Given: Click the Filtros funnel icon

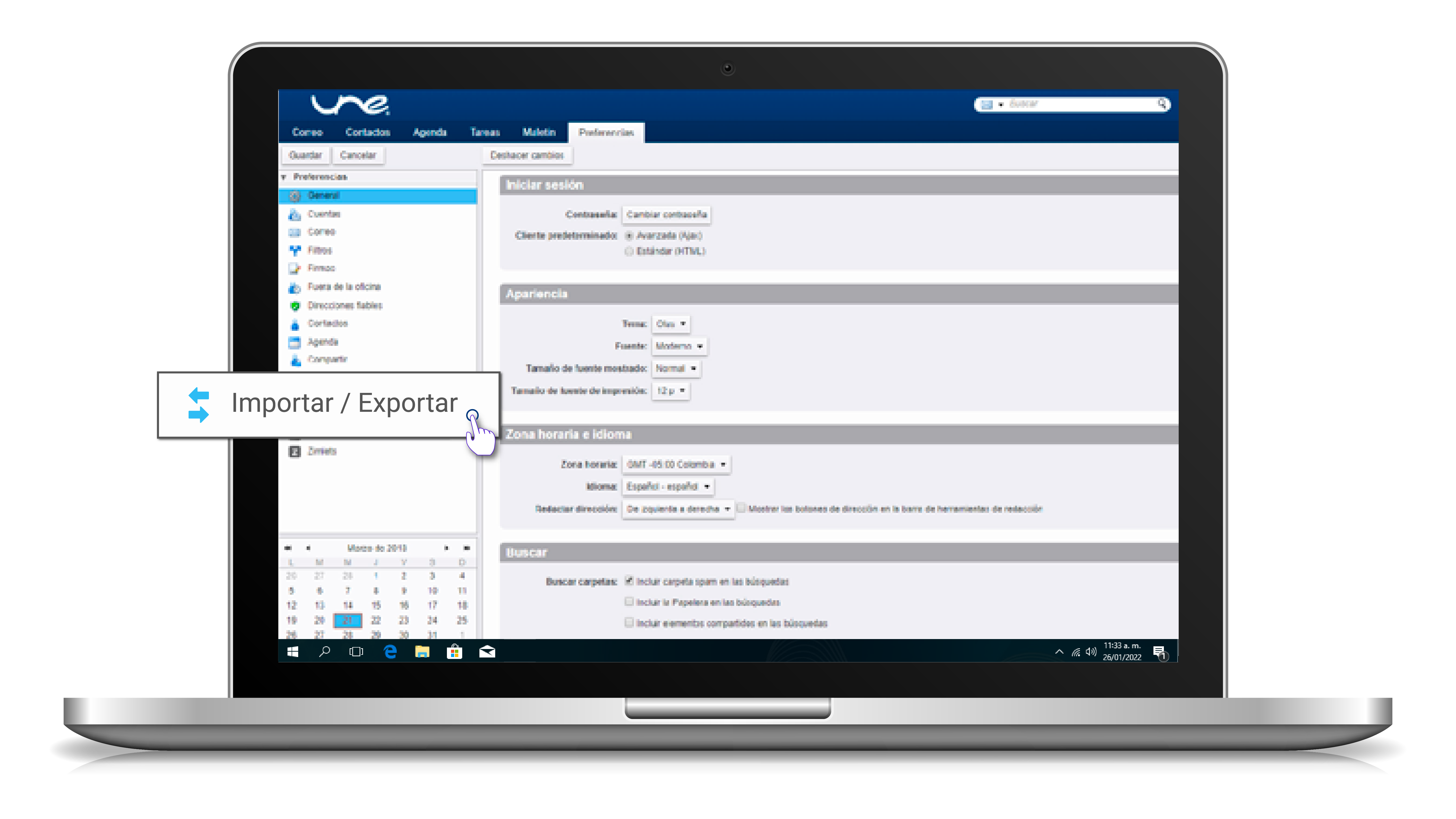Looking at the screenshot, I should point(295,250).
